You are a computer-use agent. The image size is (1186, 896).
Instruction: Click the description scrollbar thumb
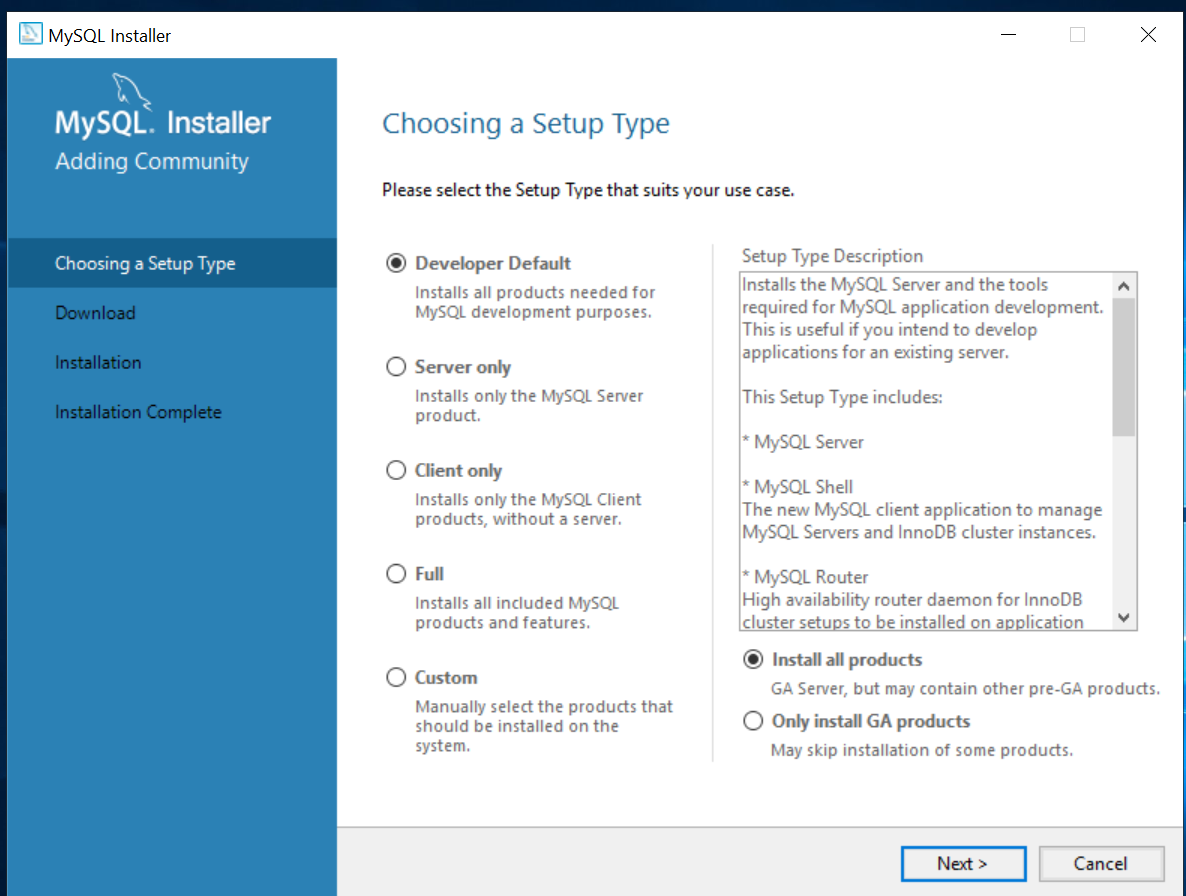[1124, 366]
